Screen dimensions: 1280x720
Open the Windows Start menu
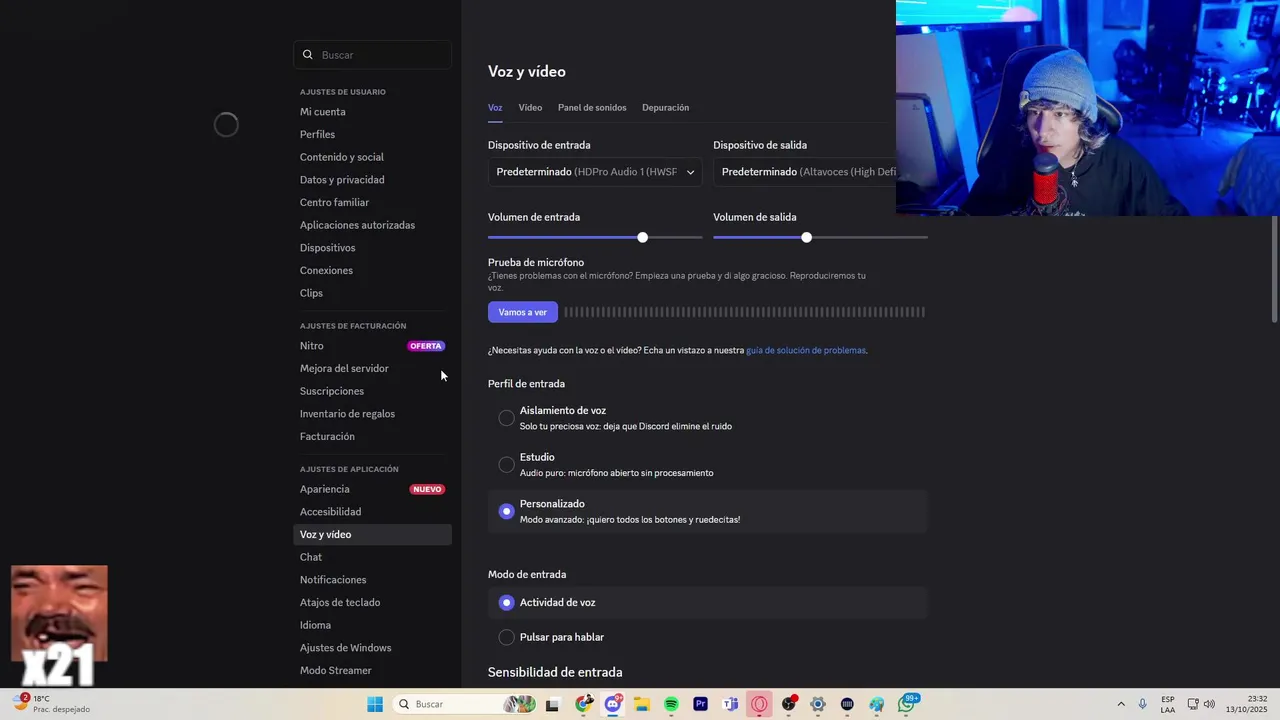coord(375,704)
